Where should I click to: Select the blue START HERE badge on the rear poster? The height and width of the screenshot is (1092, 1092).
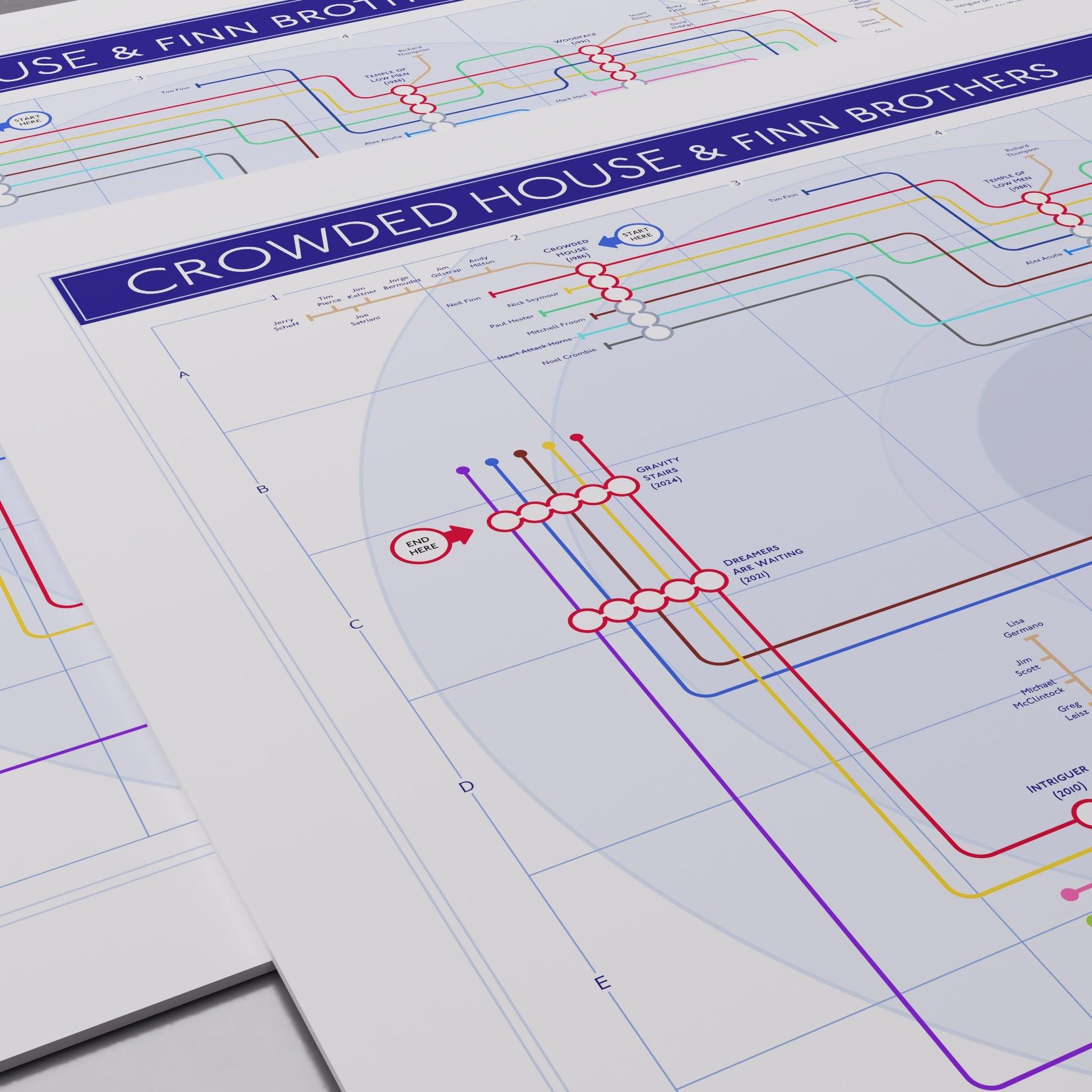point(30,121)
